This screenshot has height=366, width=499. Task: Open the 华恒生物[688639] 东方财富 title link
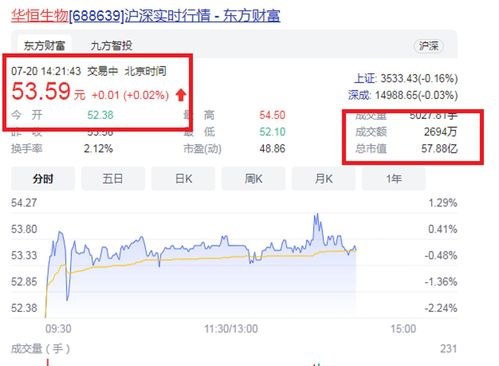tap(146, 16)
